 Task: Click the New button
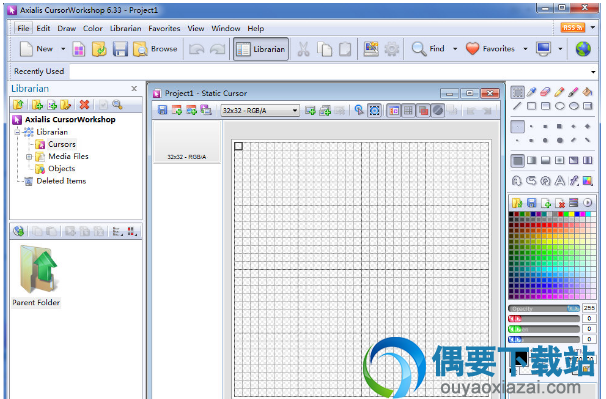pyautogui.click(x=36, y=49)
